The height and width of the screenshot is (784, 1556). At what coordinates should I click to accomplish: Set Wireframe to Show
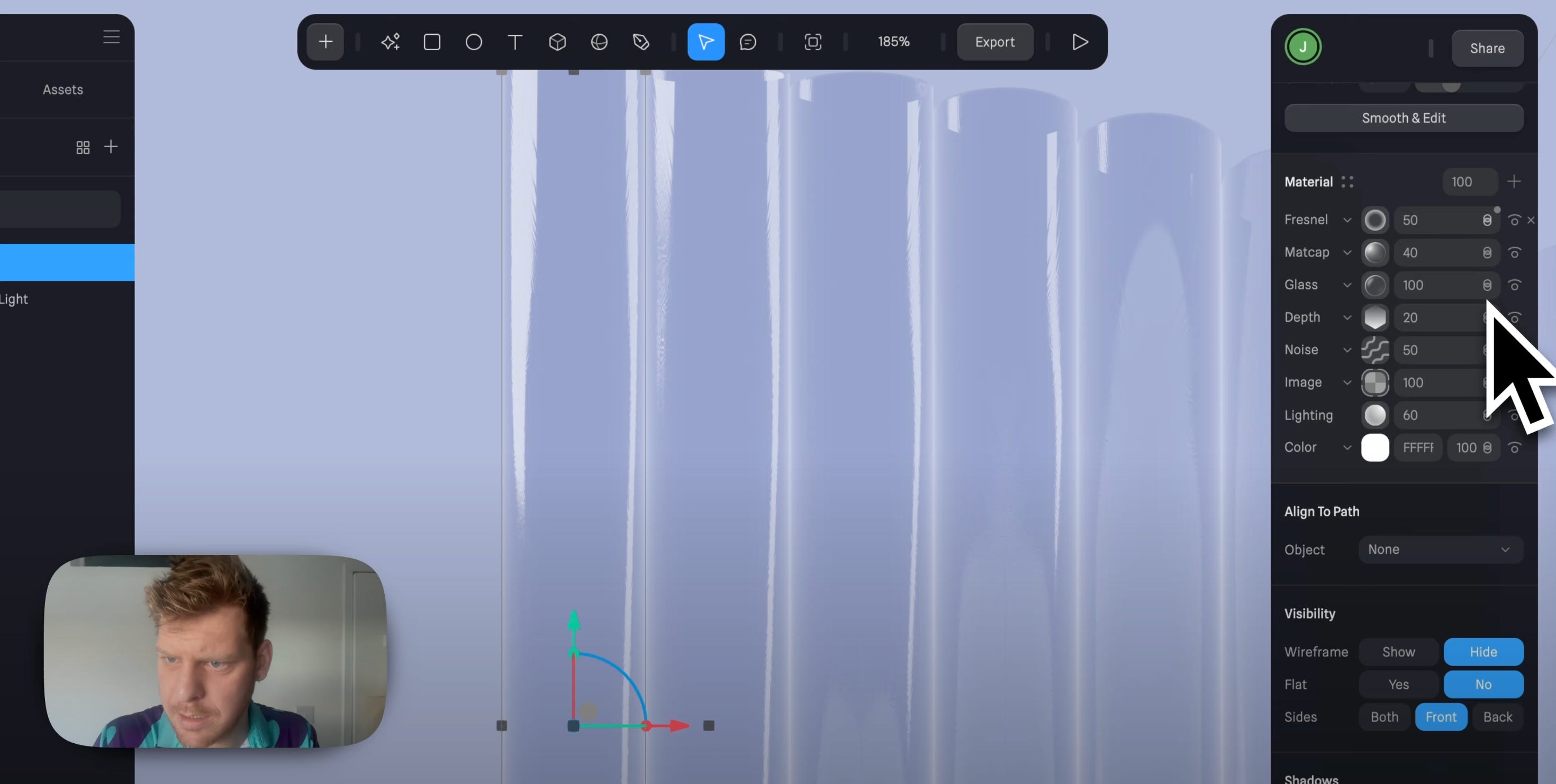tap(1398, 652)
